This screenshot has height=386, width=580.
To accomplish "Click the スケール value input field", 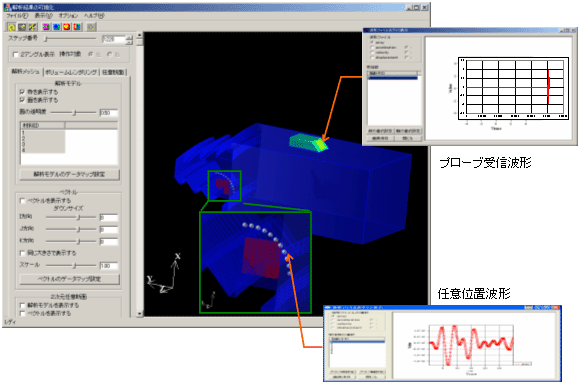I will [109, 265].
